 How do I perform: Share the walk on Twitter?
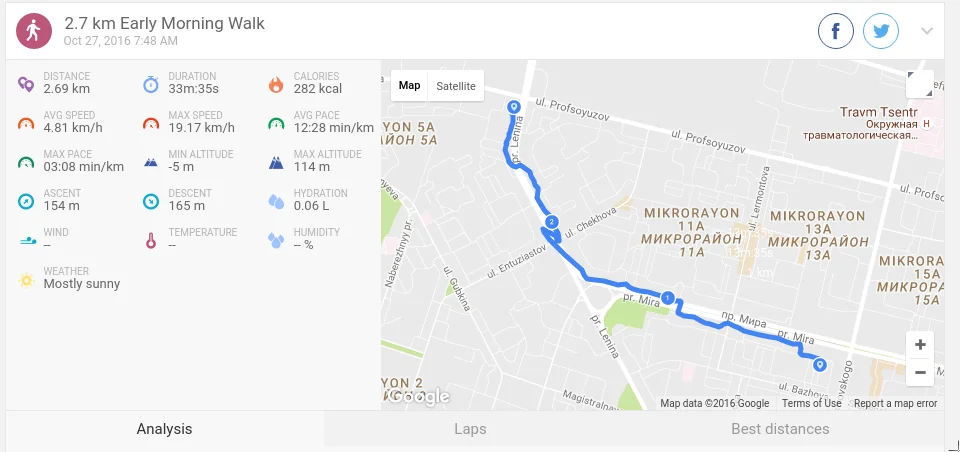click(880, 31)
